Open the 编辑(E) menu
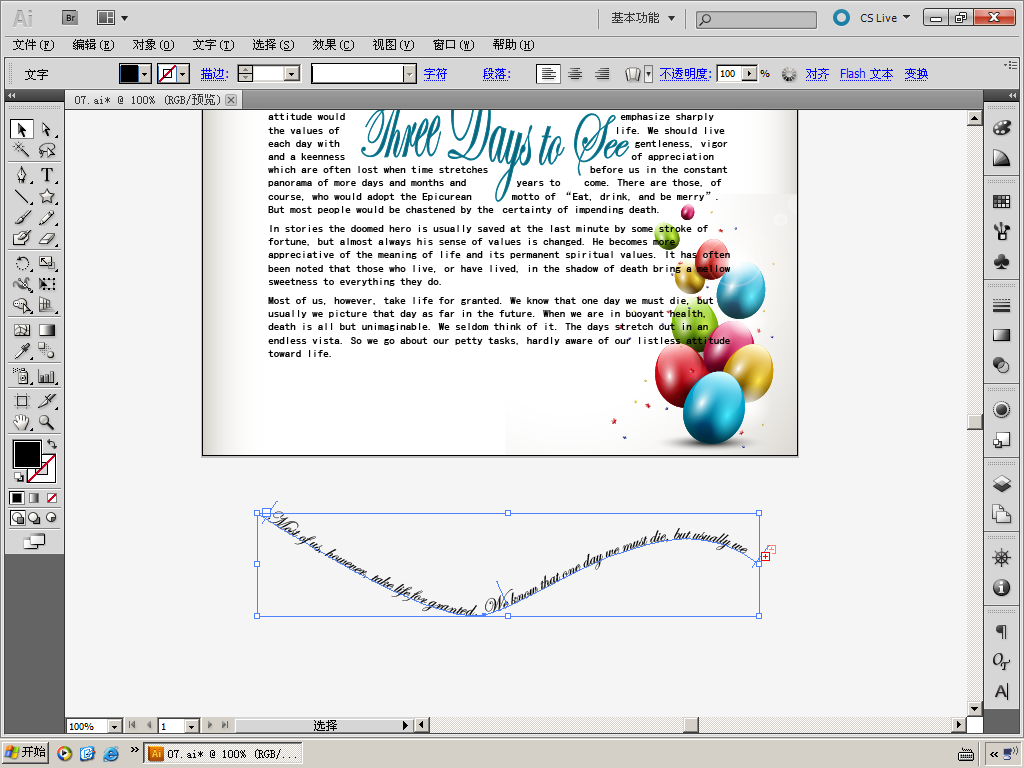The width and height of the screenshot is (1024, 768). pyautogui.click(x=93, y=45)
